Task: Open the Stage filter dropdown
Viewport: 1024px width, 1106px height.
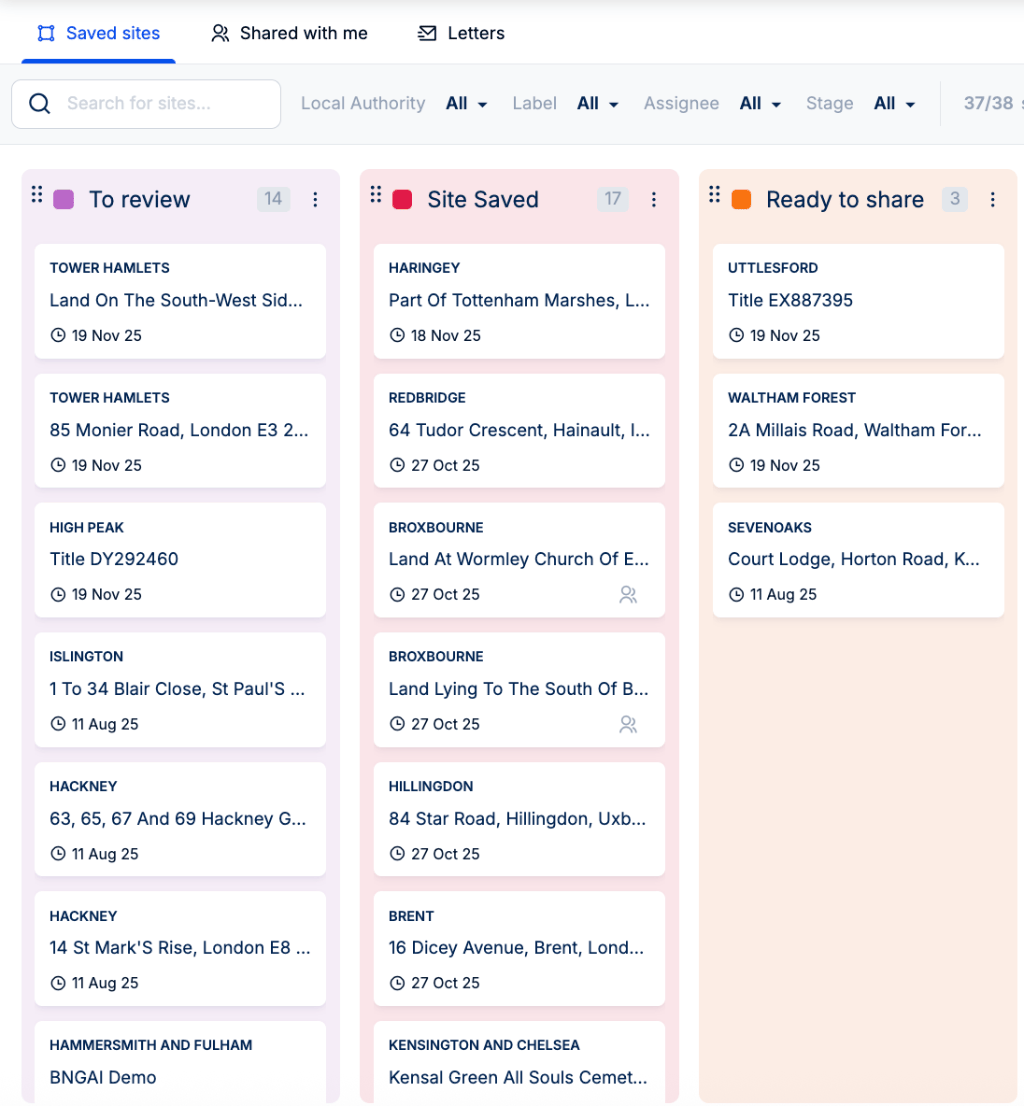Action: (894, 104)
